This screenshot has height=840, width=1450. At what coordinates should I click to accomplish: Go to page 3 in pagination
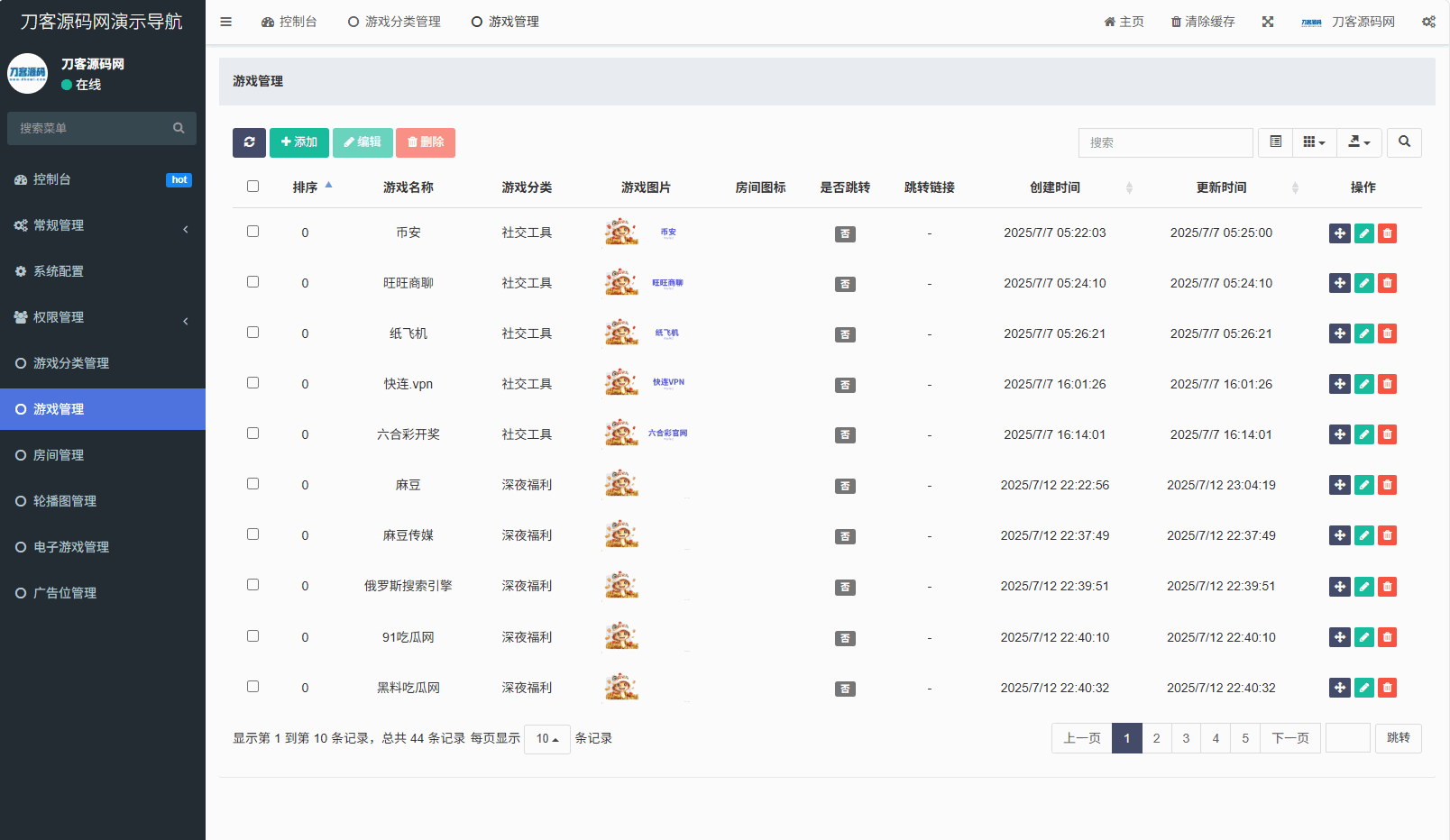tap(1186, 738)
